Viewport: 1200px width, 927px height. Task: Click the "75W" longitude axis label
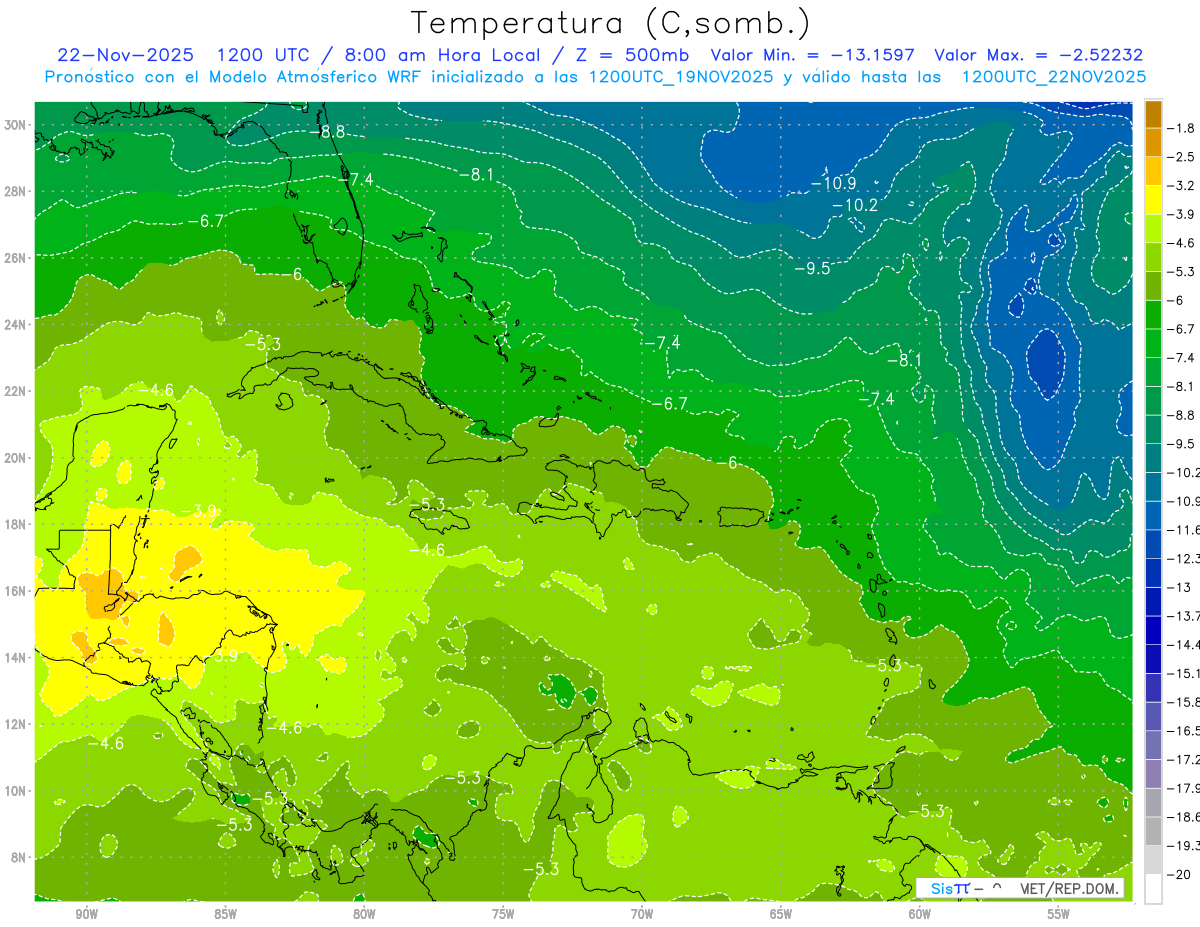coord(503,914)
